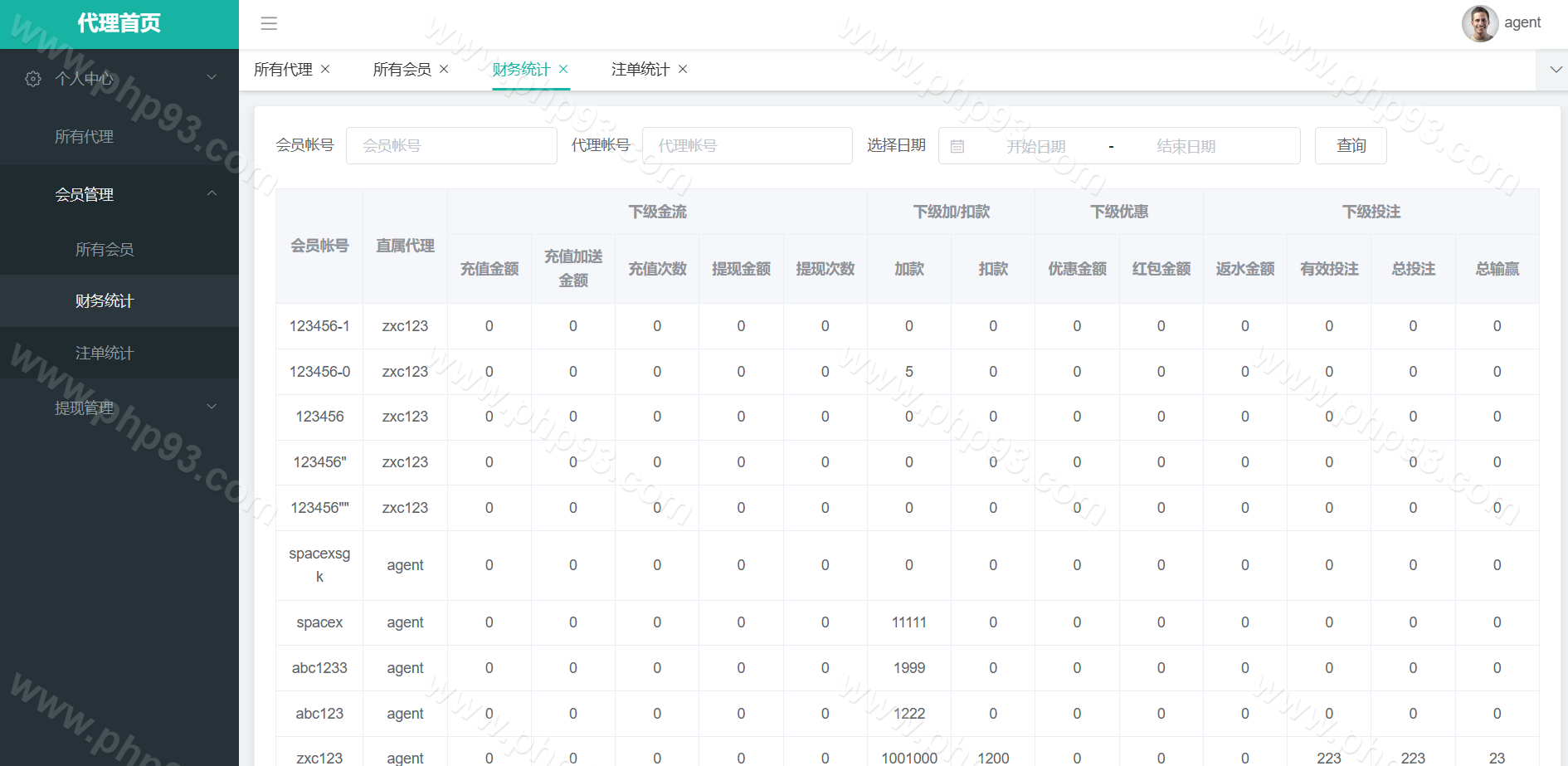
Task: Focus the 代理帐号 input field
Action: [747, 146]
